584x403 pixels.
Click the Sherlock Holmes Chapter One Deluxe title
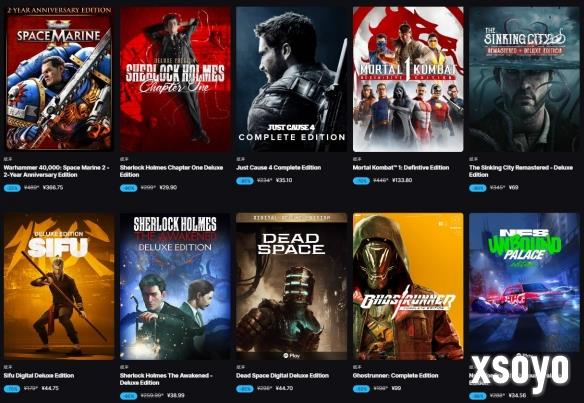click(171, 171)
